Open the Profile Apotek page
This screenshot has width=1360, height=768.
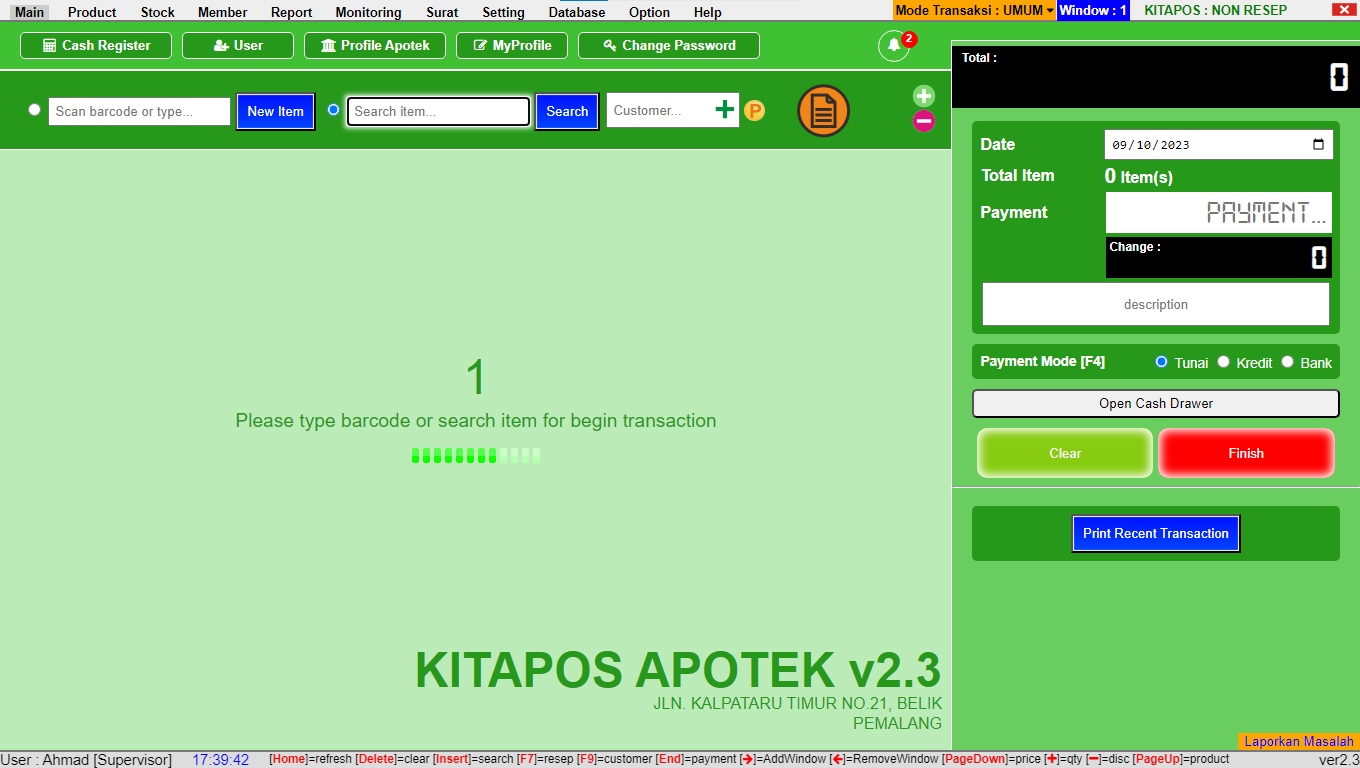pyautogui.click(x=375, y=46)
